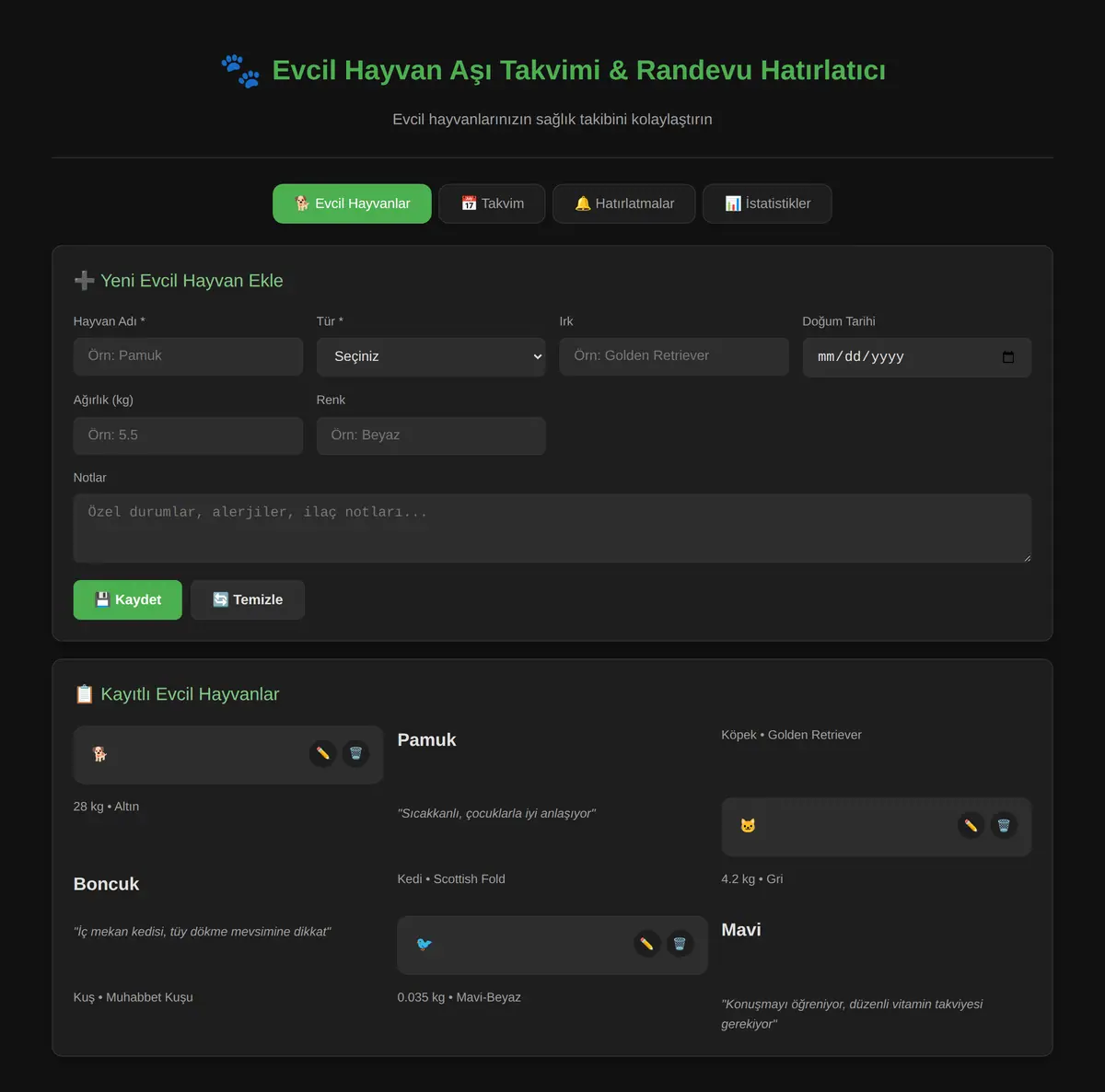The width and height of the screenshot is (1105, 1092).
Task: Open the Hatırlatmalar tab
Action: coord(624,203)
